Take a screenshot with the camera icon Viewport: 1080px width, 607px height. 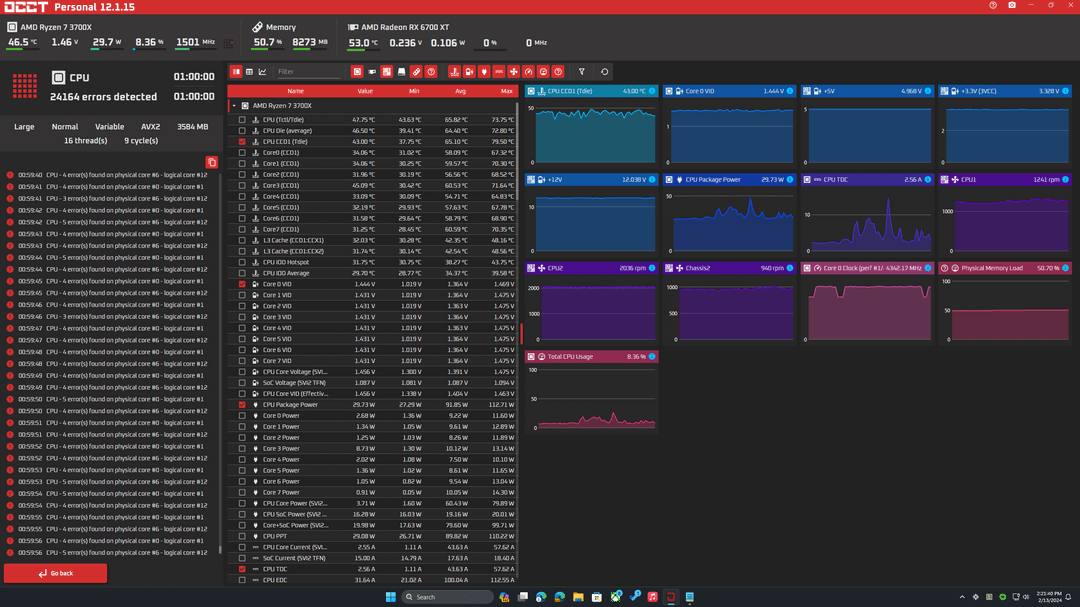pyautogui.click(x=1012, y=6)
